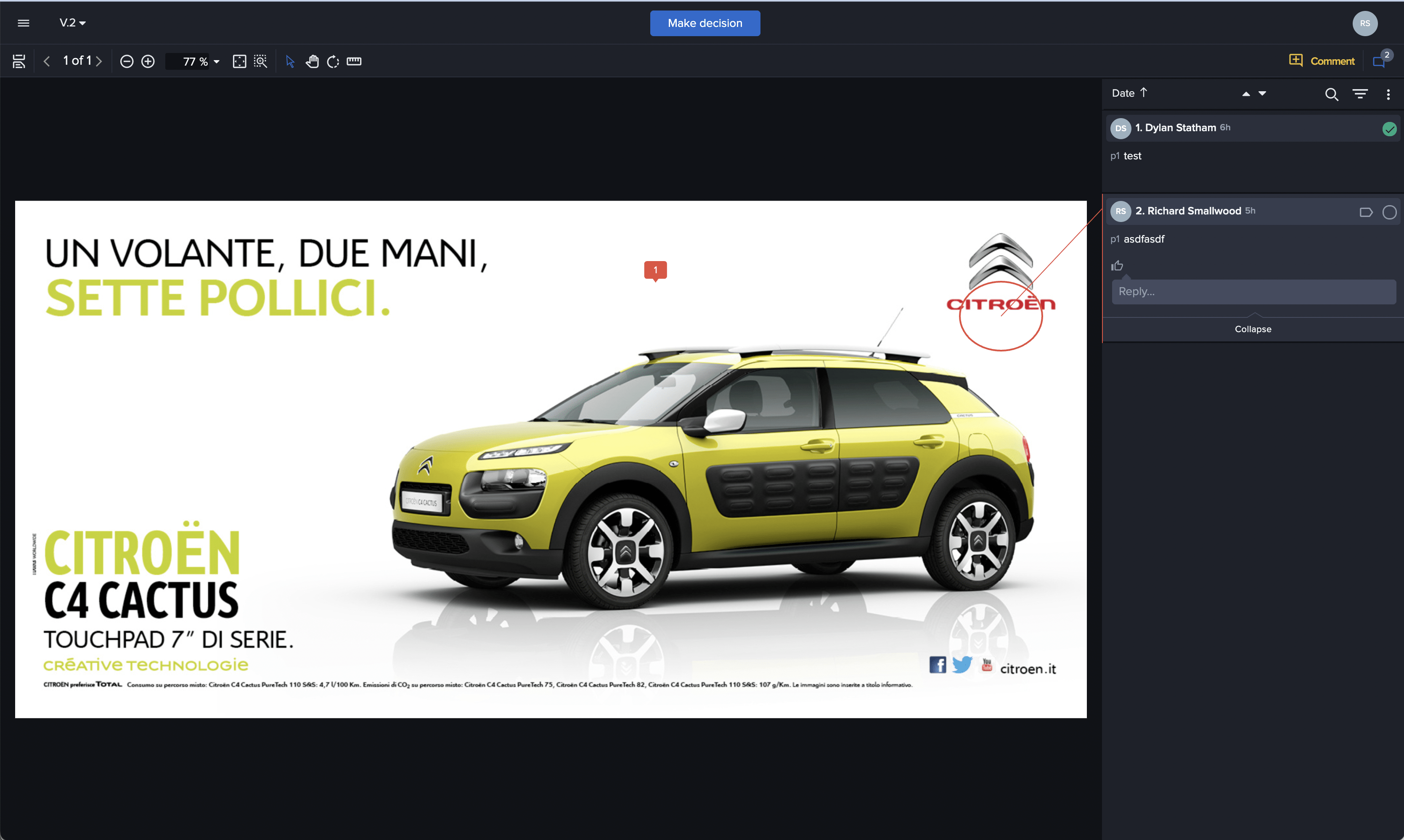Open the RS user avatar menu
Screen dimensions: 1404x840
1365,23
